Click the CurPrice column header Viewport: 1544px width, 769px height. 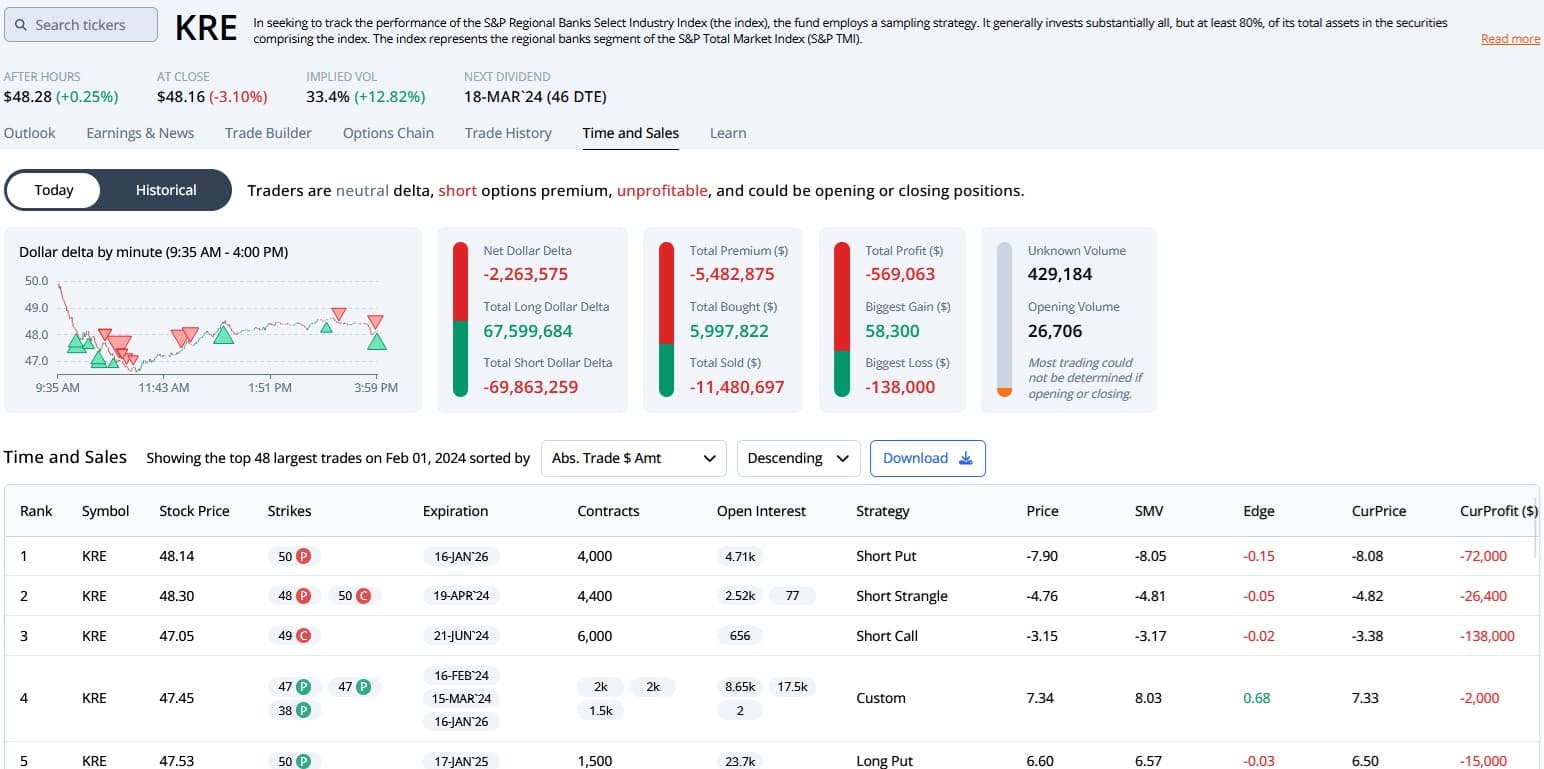click(x=1379, y=511)
